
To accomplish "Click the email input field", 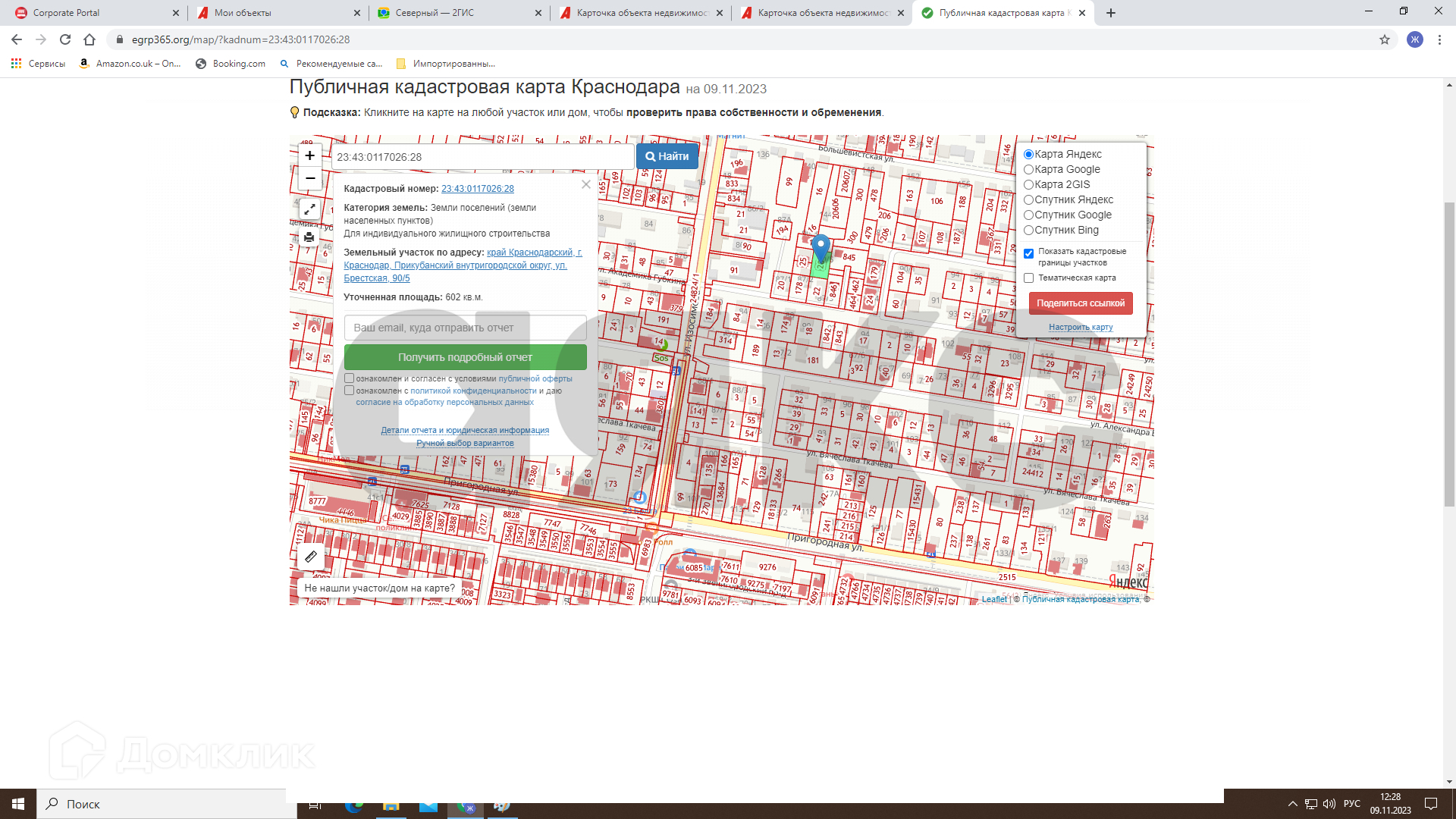I will point(465,328).
